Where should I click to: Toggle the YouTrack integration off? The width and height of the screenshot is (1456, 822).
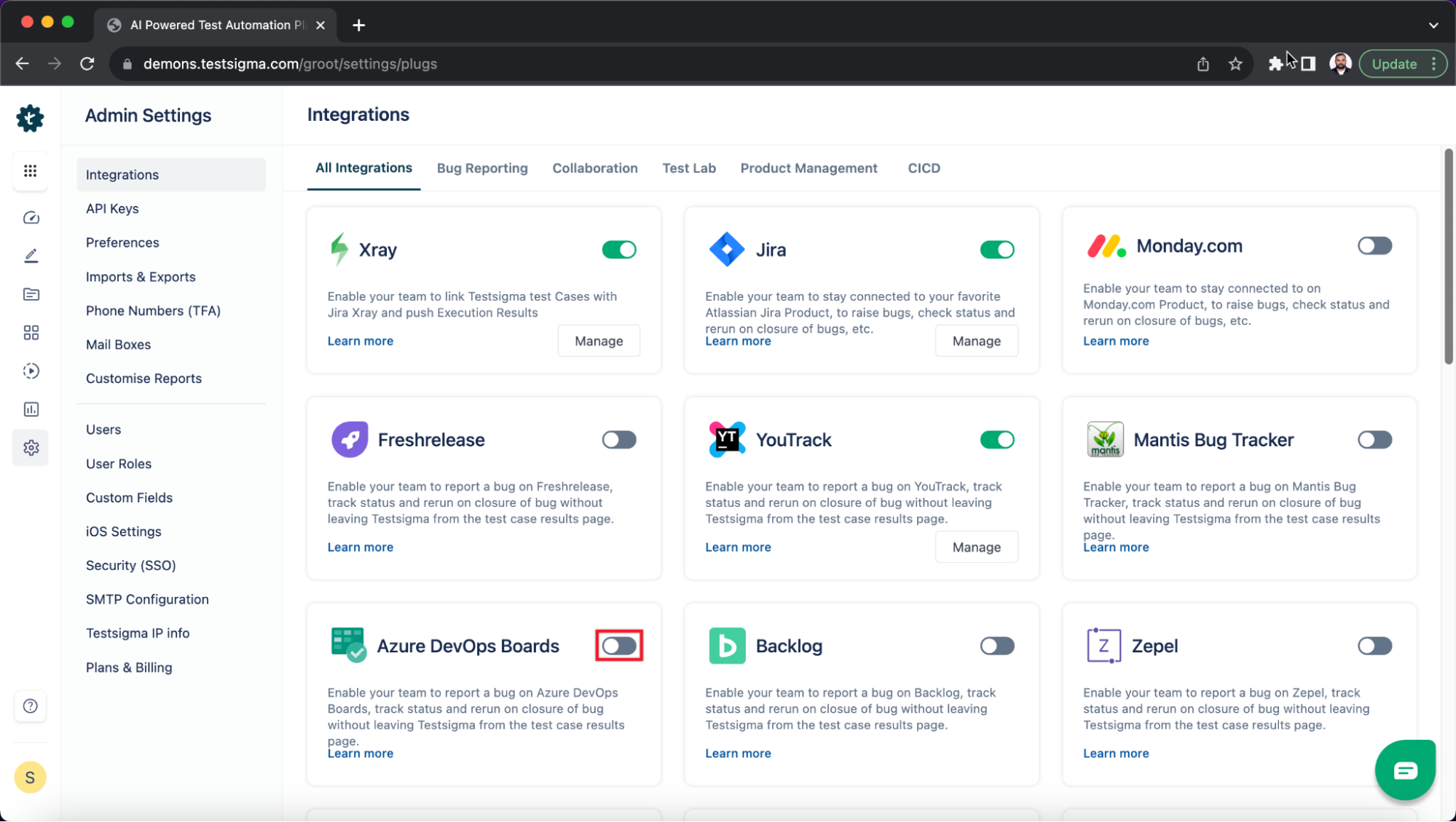(x=996, y=440)
